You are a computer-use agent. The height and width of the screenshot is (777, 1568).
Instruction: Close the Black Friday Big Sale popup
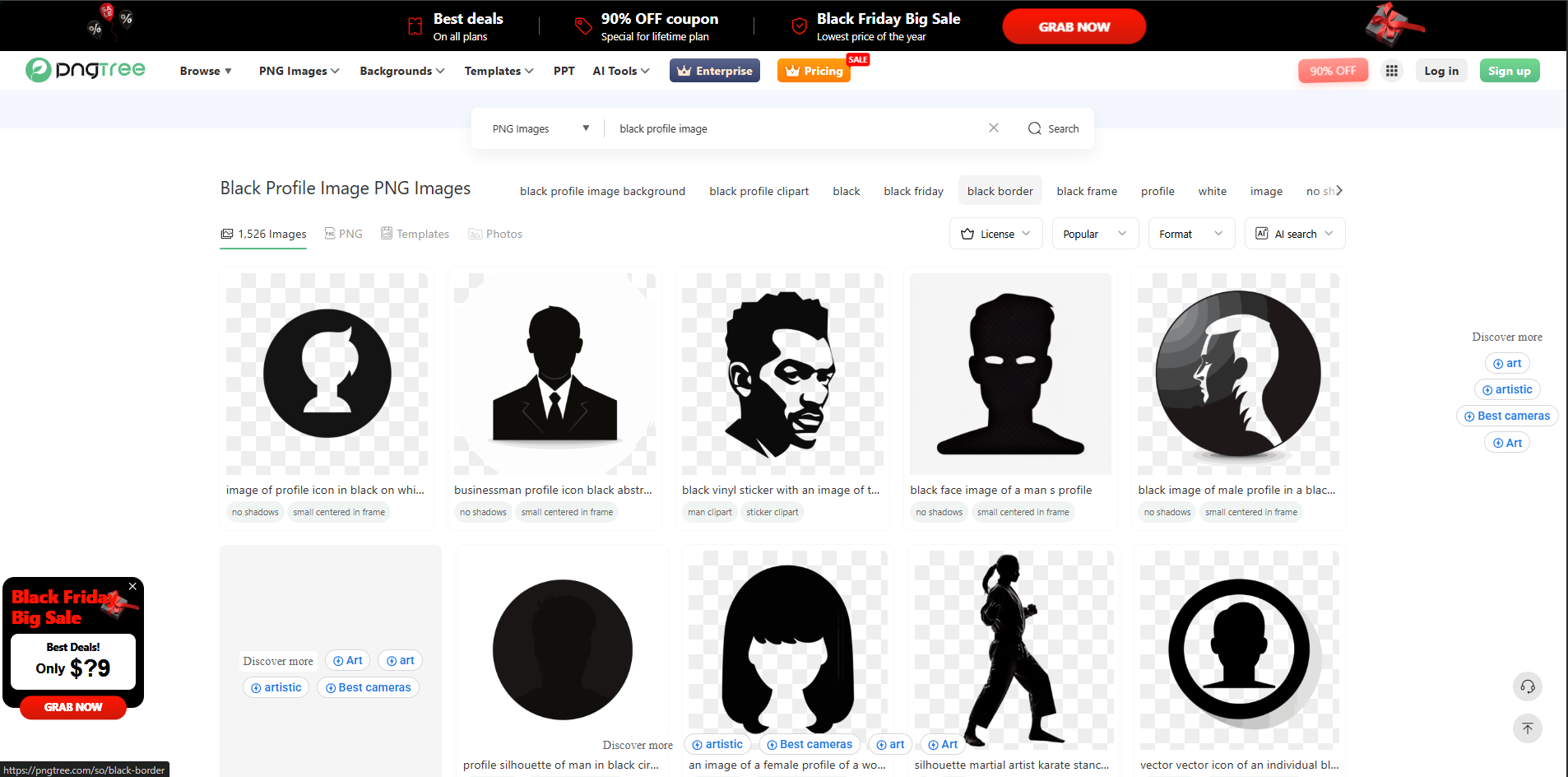click(x=132, y=586)
